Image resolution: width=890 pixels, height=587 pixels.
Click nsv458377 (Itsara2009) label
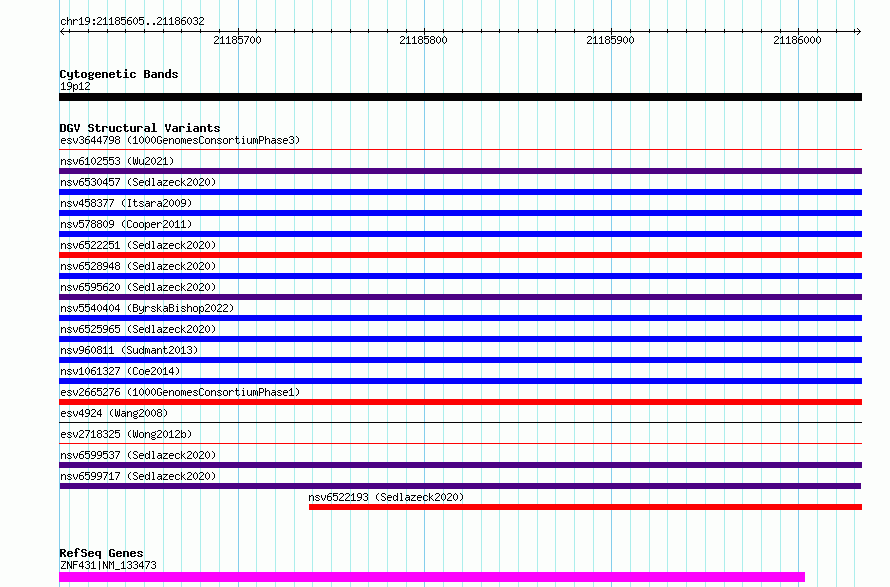(x=126, y=203)
